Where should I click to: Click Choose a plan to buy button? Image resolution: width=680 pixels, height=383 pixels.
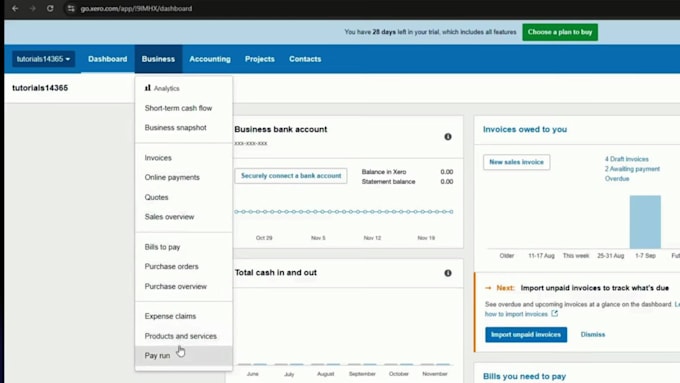[560, 32]
